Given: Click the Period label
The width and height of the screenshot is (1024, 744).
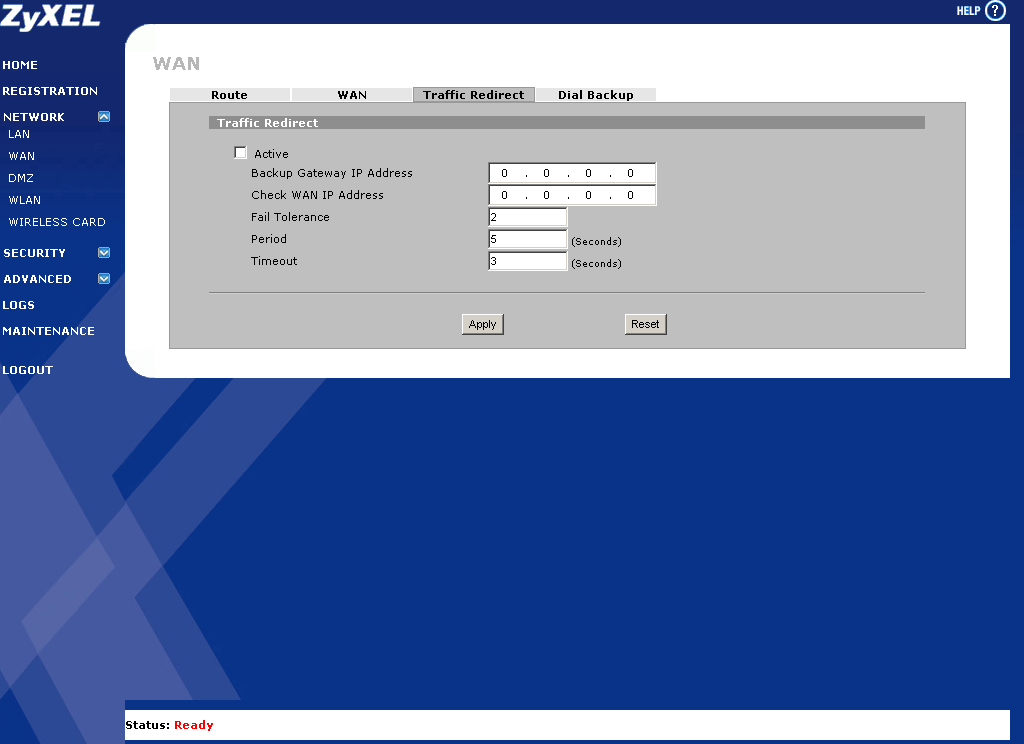Looking at the screenshot, I should [x=268, y=239].
